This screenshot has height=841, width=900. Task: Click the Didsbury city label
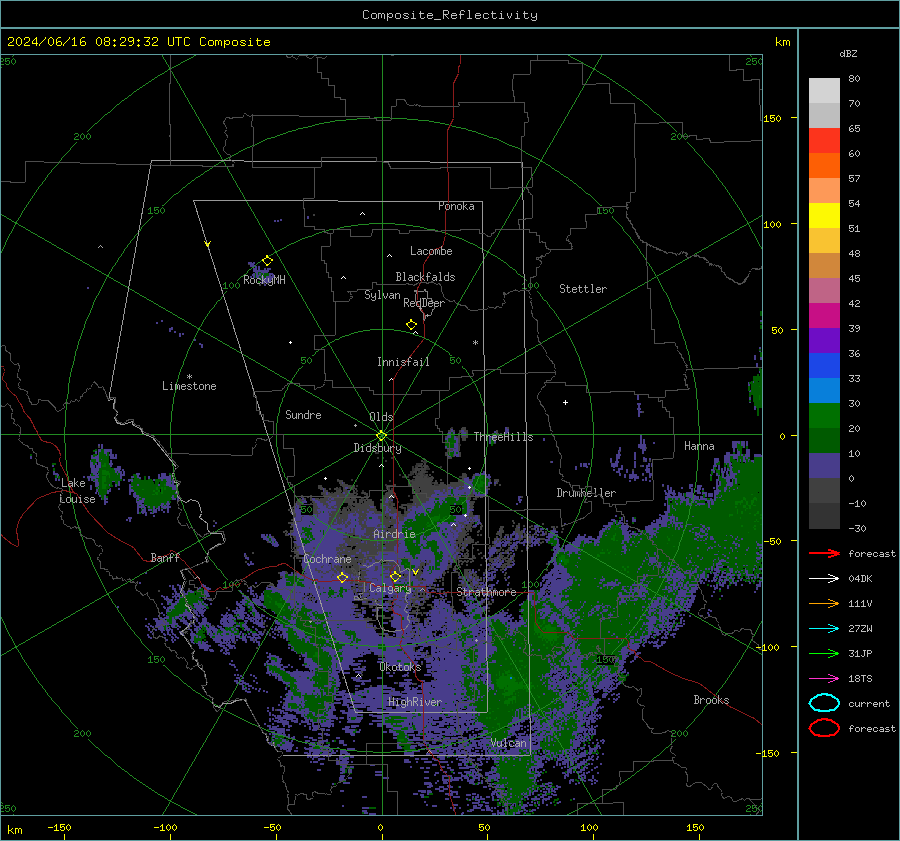[377, 448]
